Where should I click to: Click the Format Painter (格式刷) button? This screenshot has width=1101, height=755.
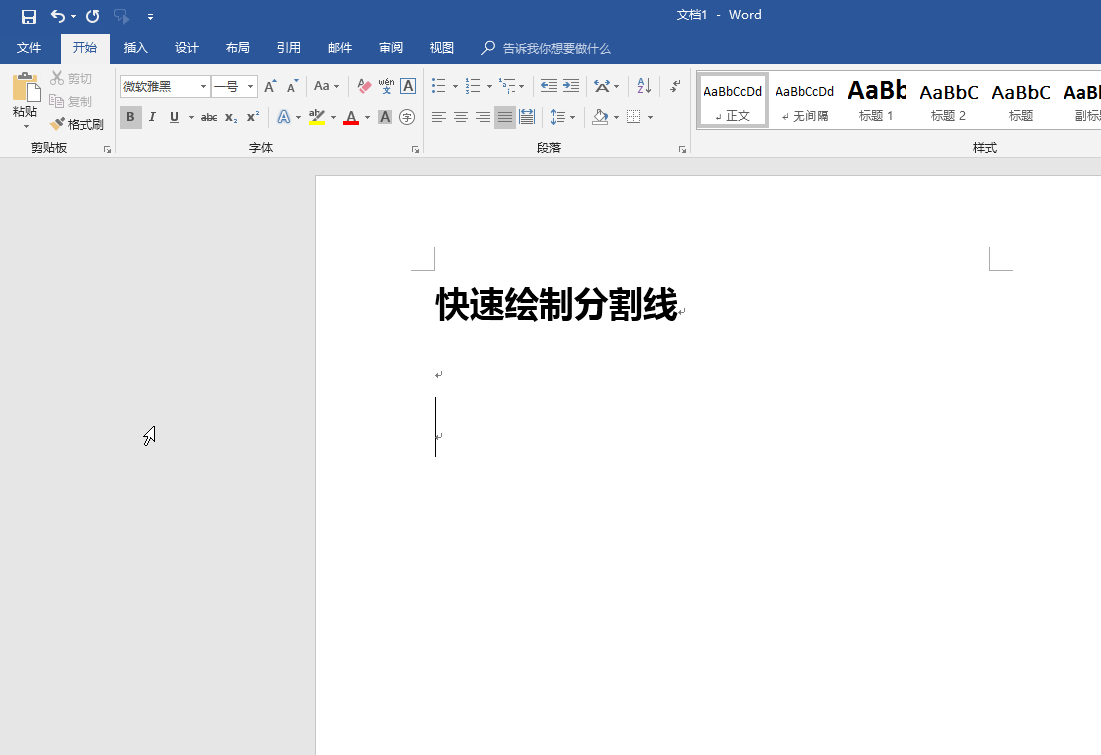pos(78,125)
